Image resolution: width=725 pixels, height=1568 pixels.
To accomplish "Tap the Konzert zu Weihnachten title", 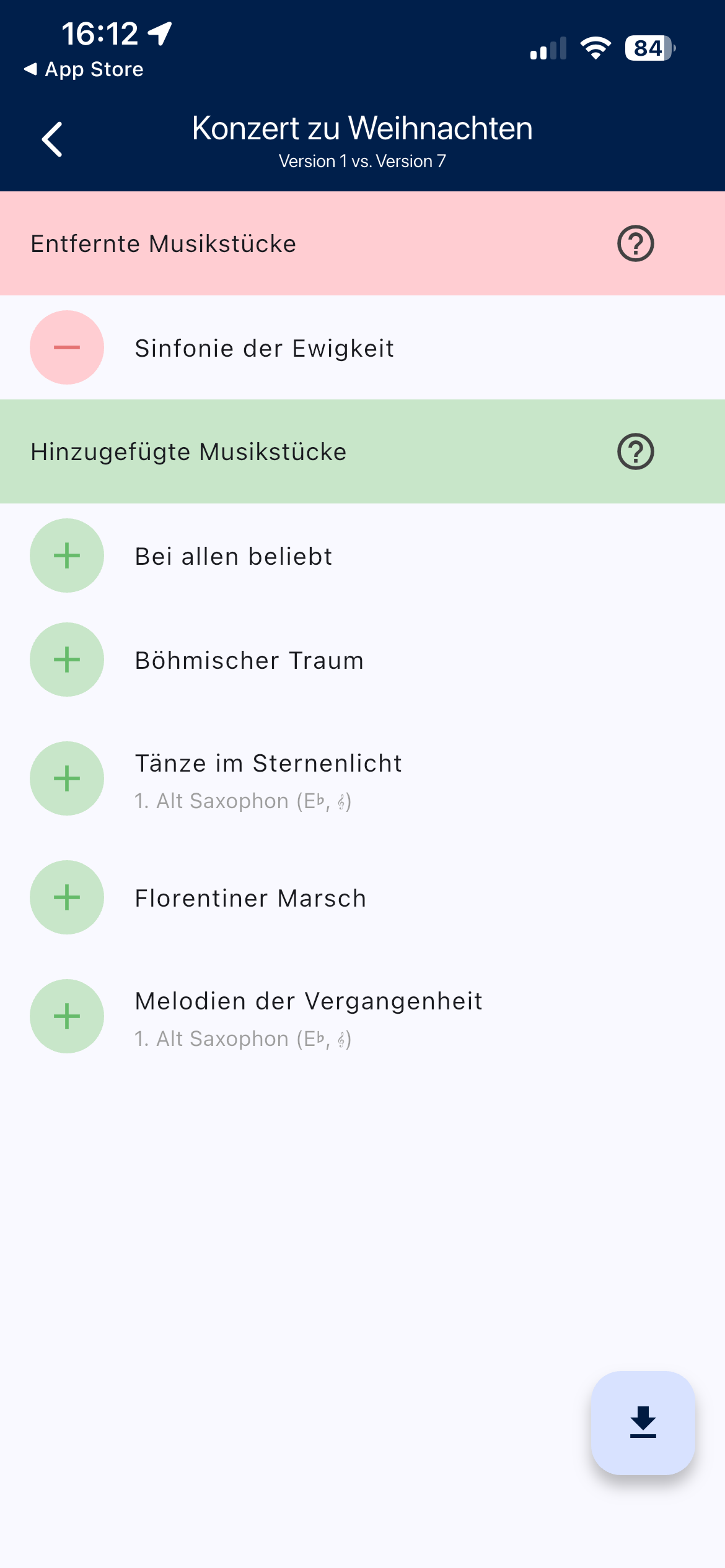I will 362,129.
